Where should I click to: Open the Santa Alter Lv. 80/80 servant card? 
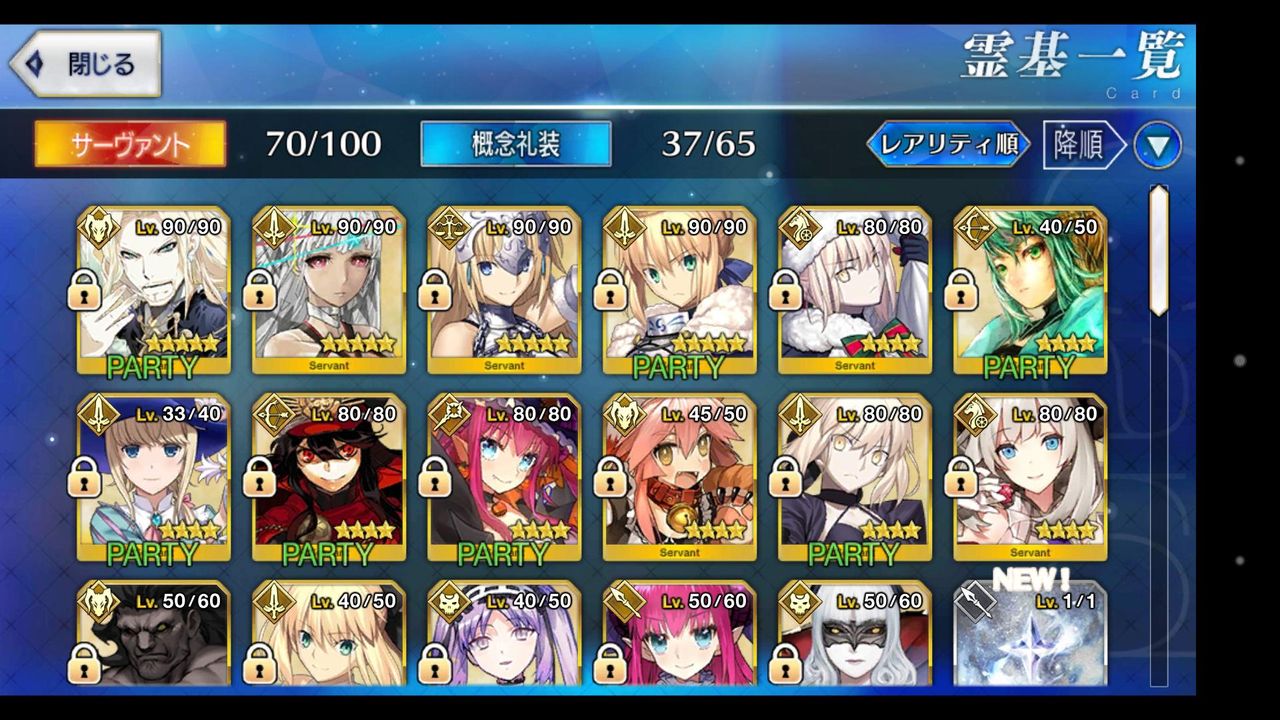tap(855, 290)
